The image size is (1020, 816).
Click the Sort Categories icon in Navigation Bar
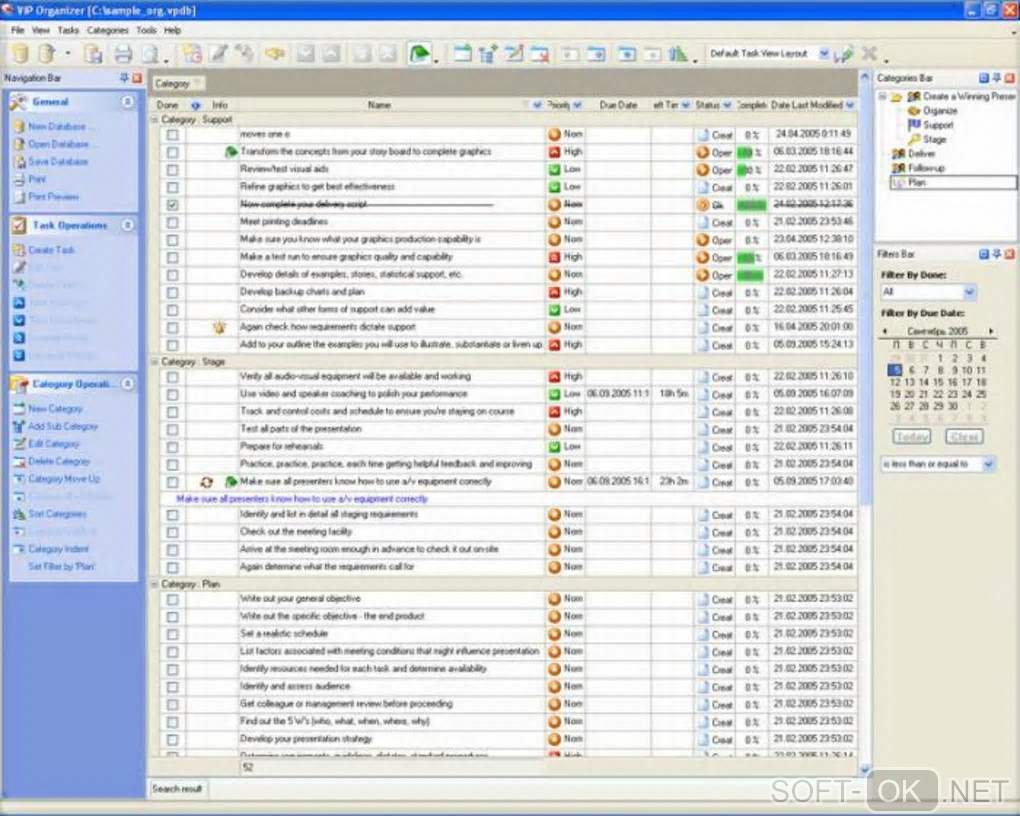point(19,514)
